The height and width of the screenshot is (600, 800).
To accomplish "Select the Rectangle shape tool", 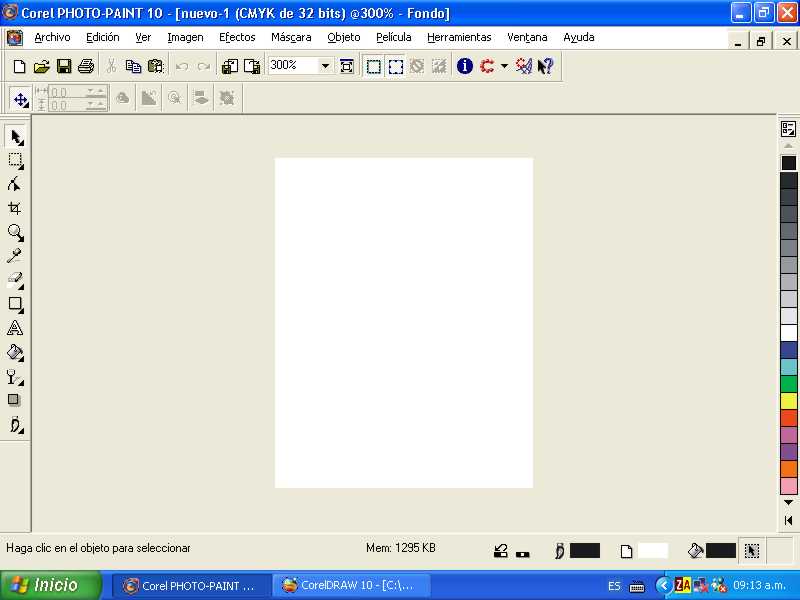I will click(x=15, y=304).
